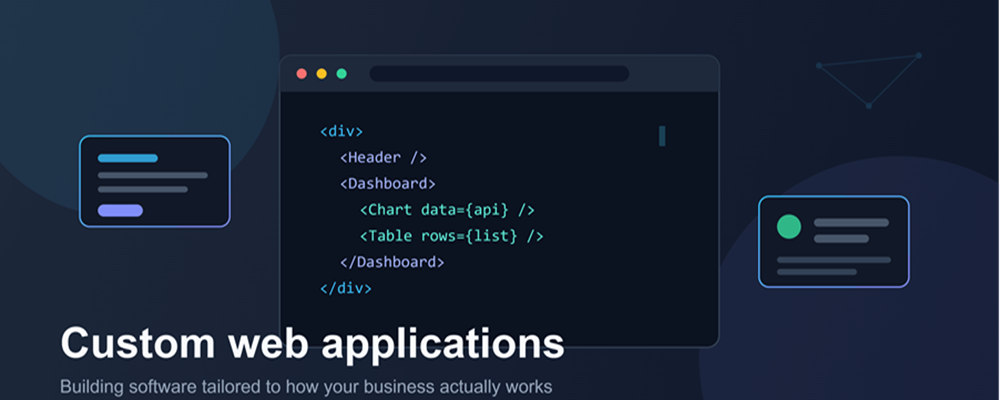Click the <Table rows={list} /> code line
Screen dimensions: 1000x400
[x=452, y=236]
